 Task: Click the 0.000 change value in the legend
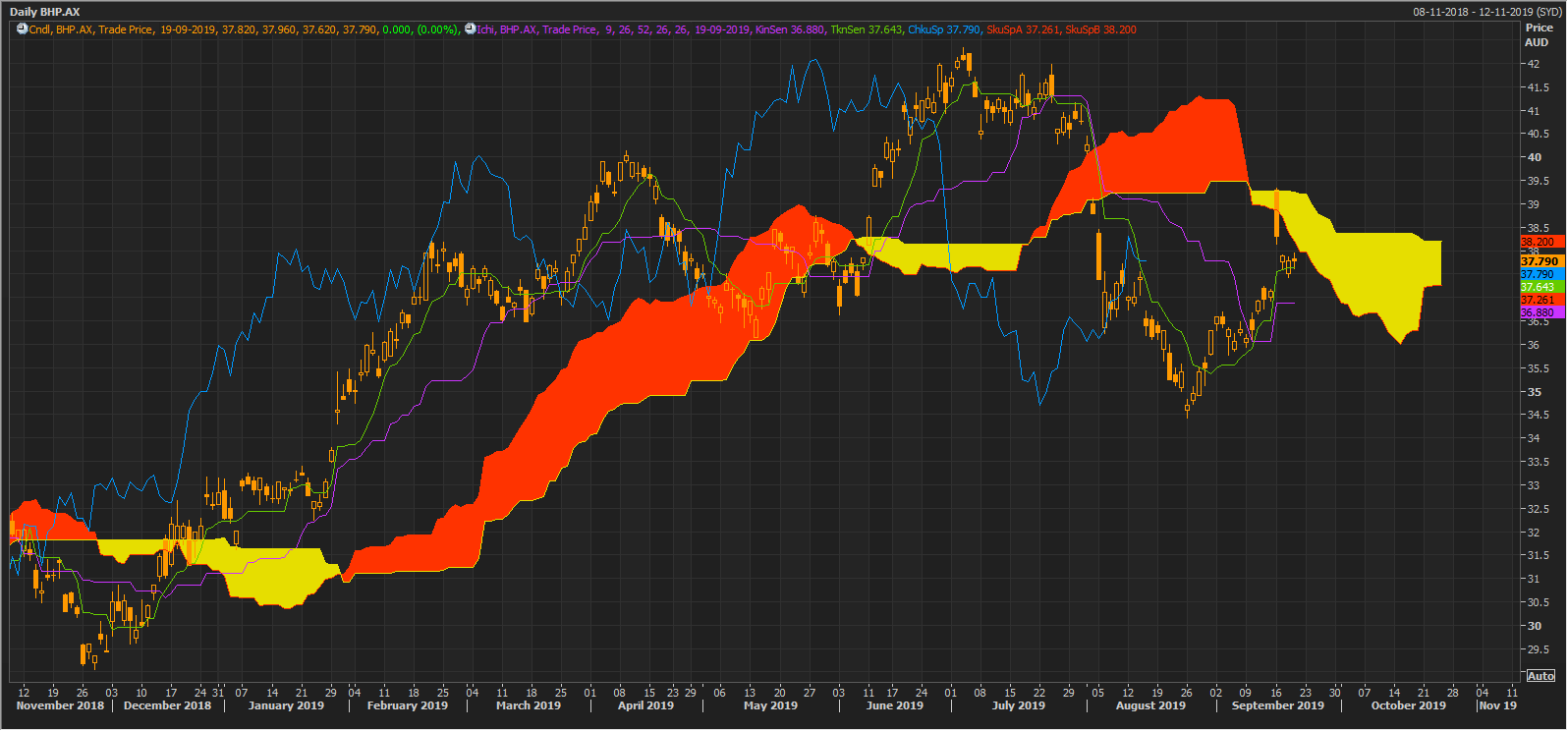[x=397, y=29]
